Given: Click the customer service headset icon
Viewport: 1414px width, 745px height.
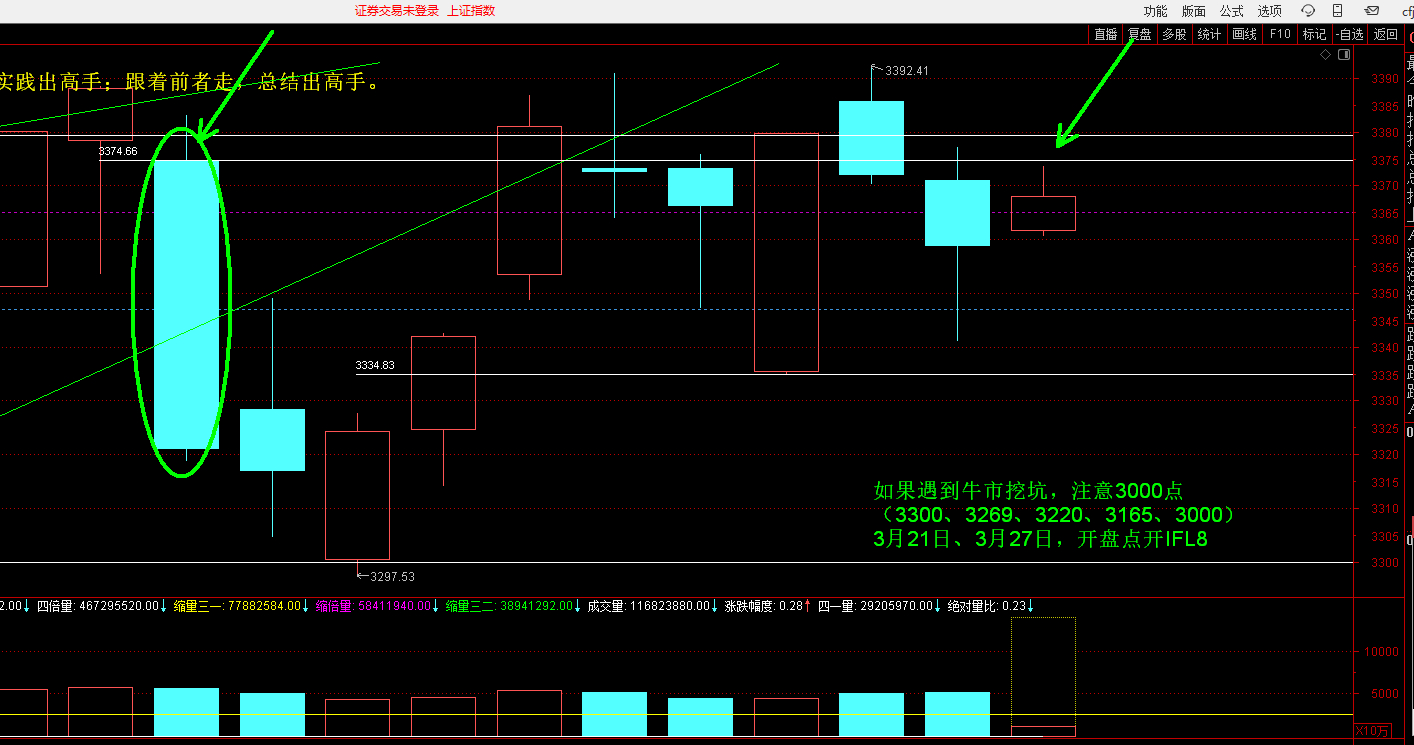Looking at the screenshot, I should (x=1307, y=11).
